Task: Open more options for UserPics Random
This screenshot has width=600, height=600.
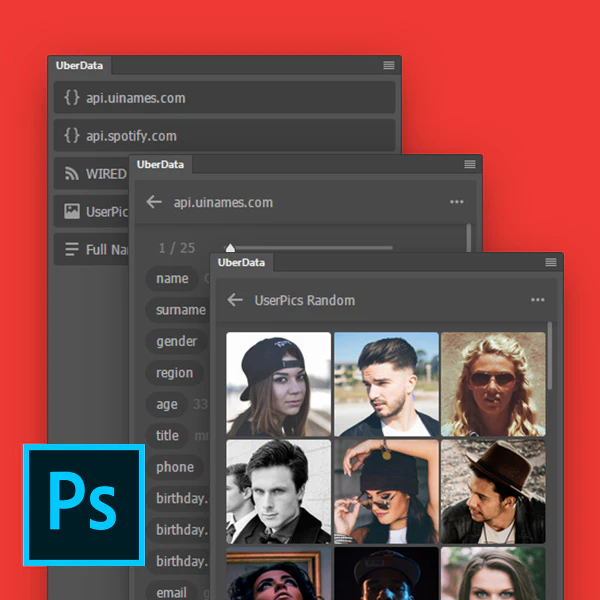Action: pyautogui.click(x=538, y=300)
